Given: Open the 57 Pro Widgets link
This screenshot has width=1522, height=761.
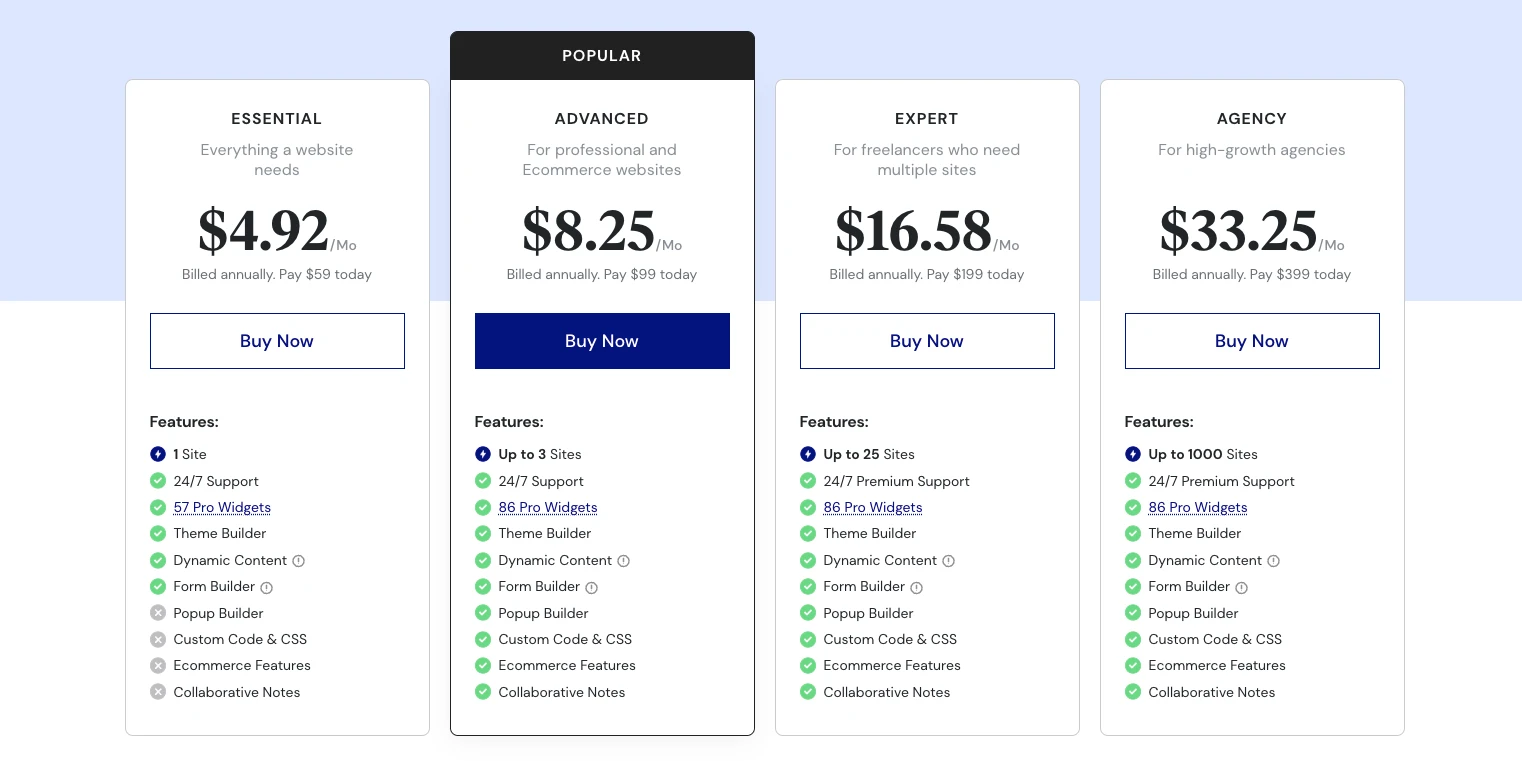Looking at the screenshot, I should click(222, 507).
